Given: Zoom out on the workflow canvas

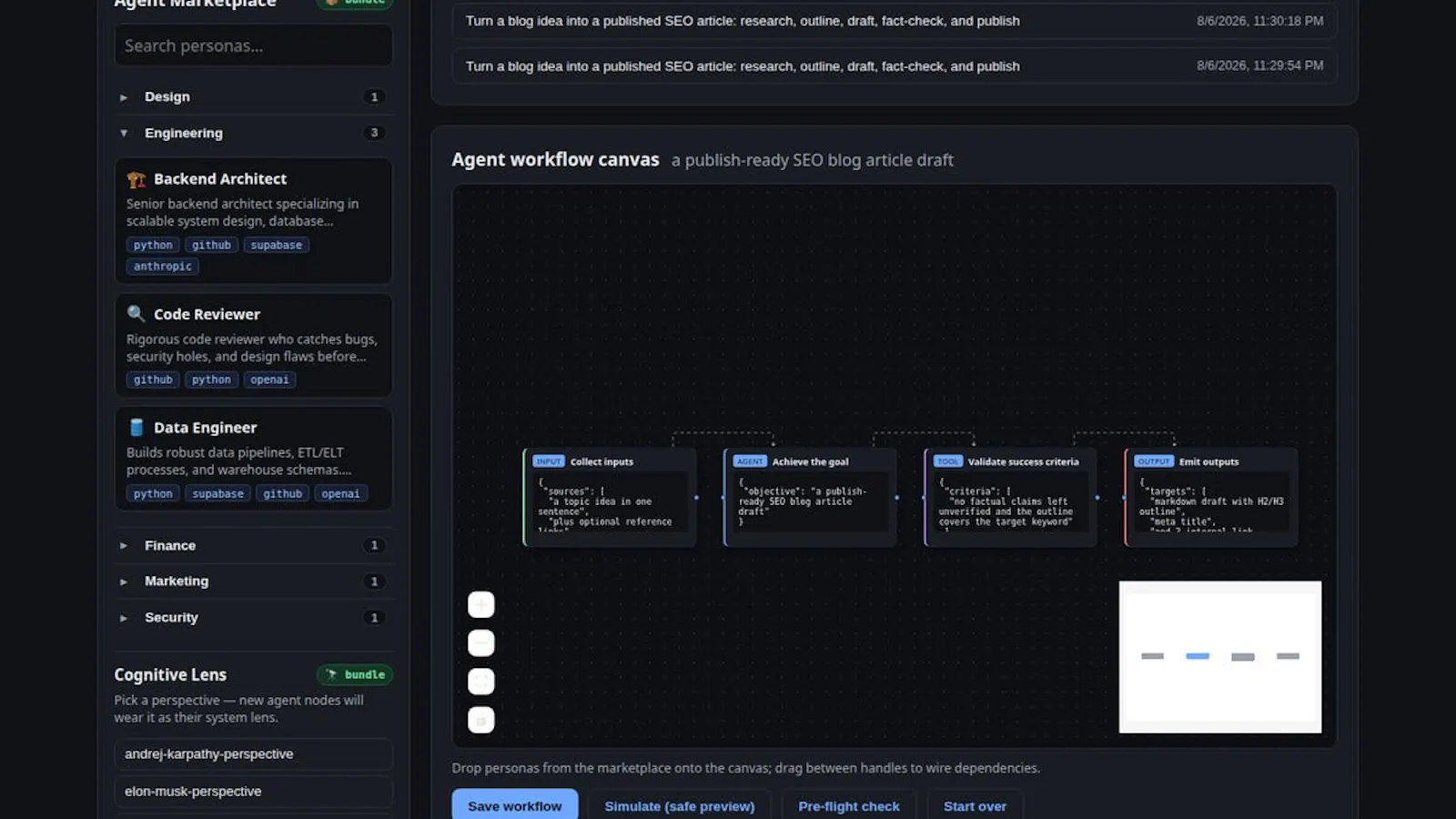Looking at the screenshot, I should pos(481,643).
